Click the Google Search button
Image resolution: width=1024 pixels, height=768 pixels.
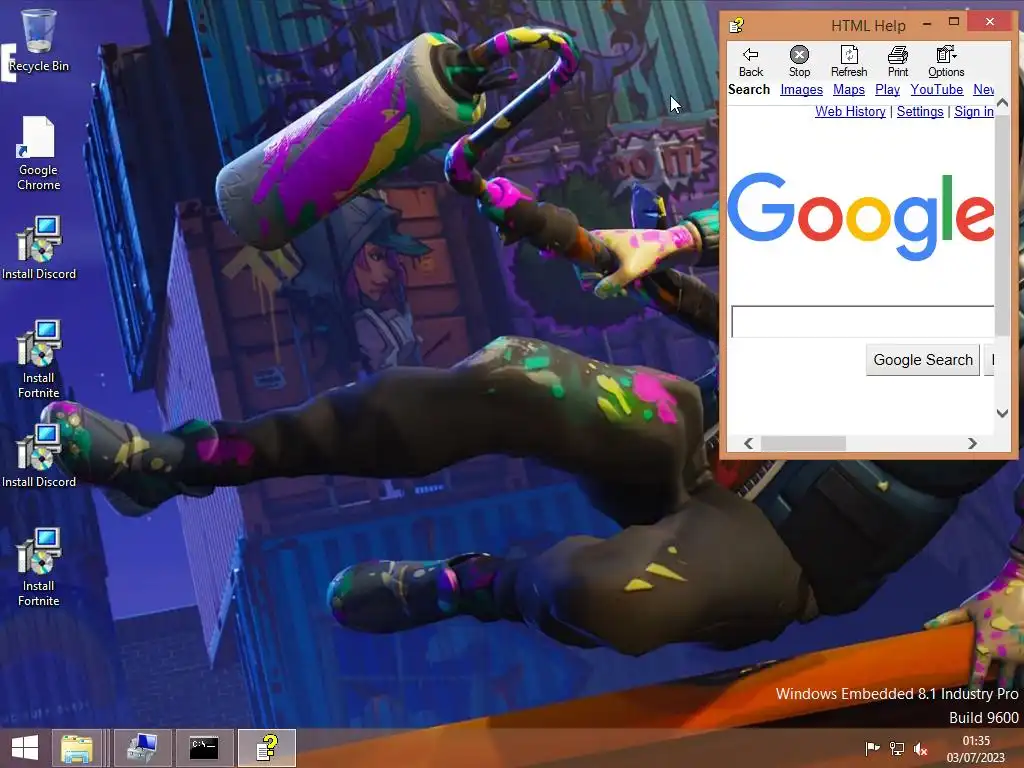[x=923, y=360]
